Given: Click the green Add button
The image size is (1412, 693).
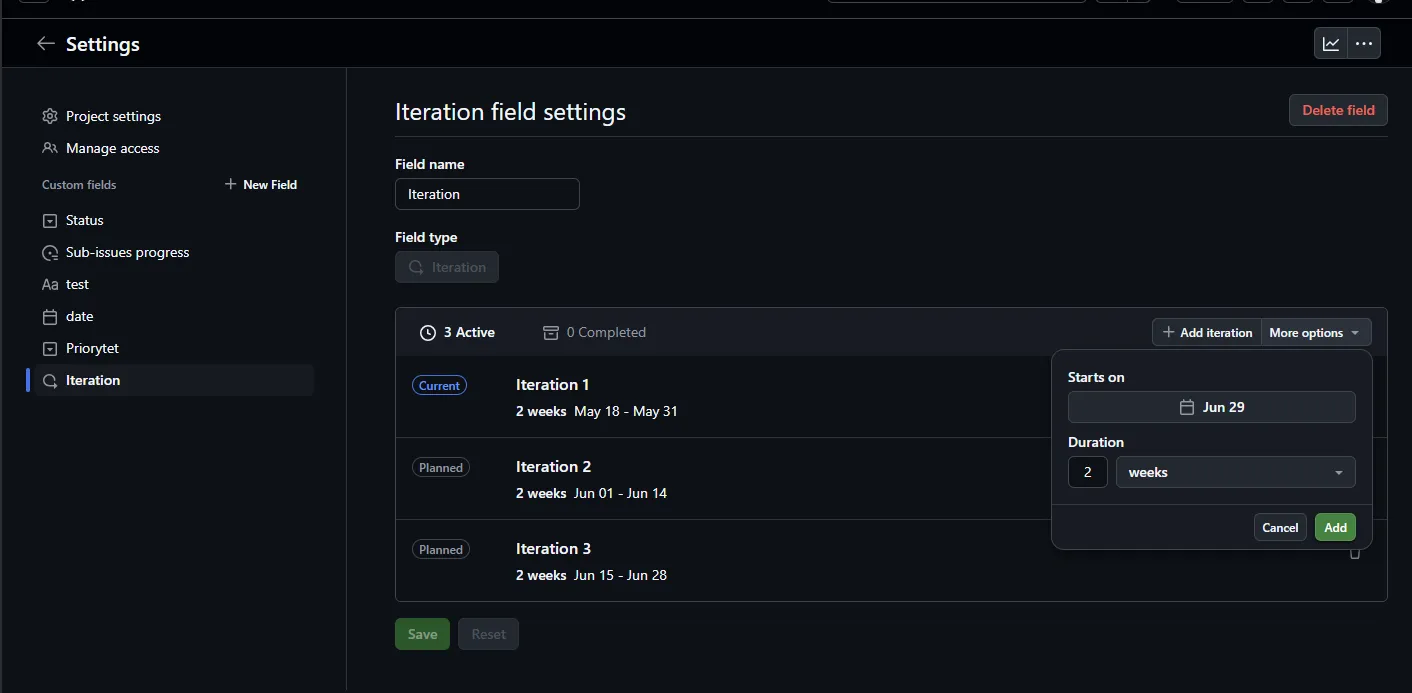Looking at the screenshot, I should click(x=1335, y=527).
